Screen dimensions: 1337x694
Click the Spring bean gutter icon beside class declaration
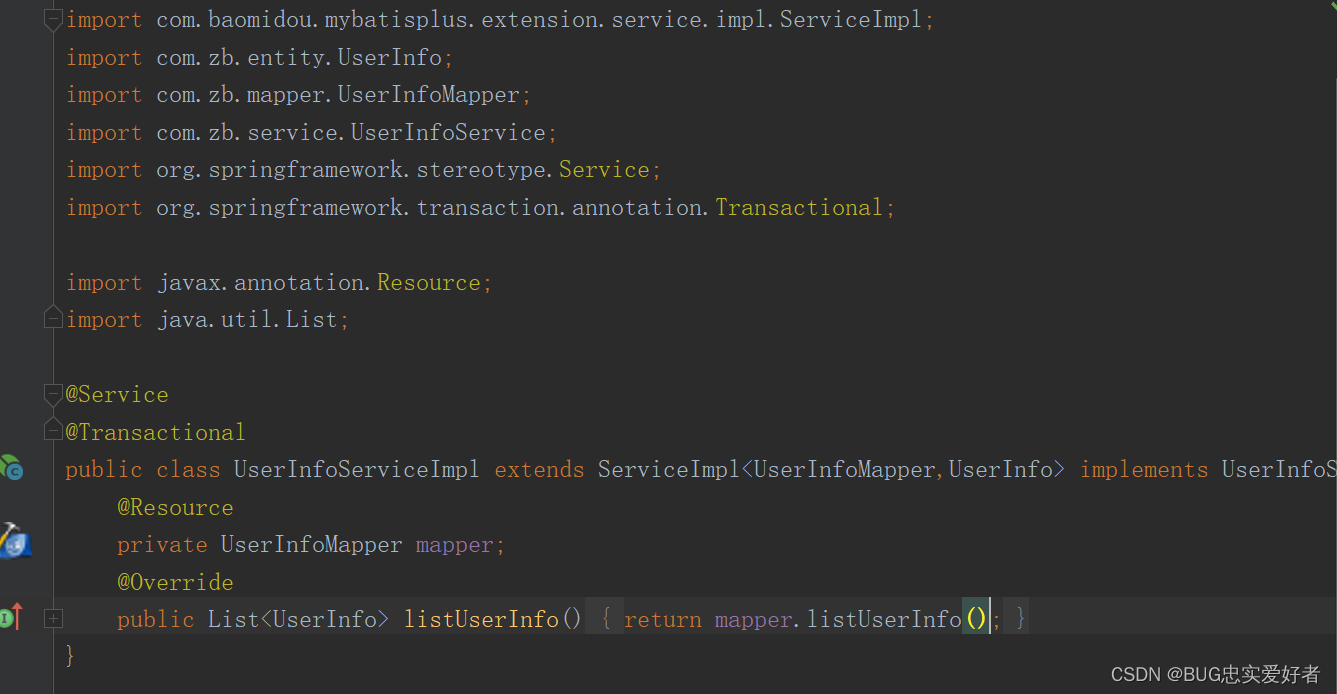click(x=12, y=467)
